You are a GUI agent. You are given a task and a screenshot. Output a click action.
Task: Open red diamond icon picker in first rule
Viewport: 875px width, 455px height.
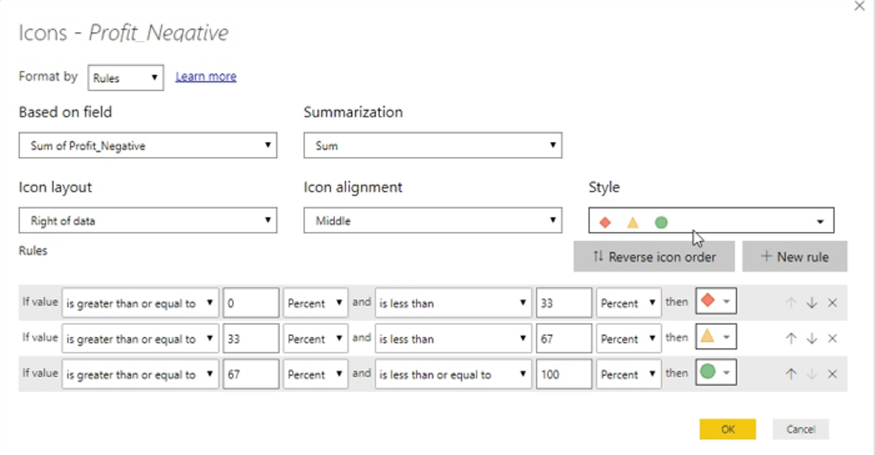714,301
